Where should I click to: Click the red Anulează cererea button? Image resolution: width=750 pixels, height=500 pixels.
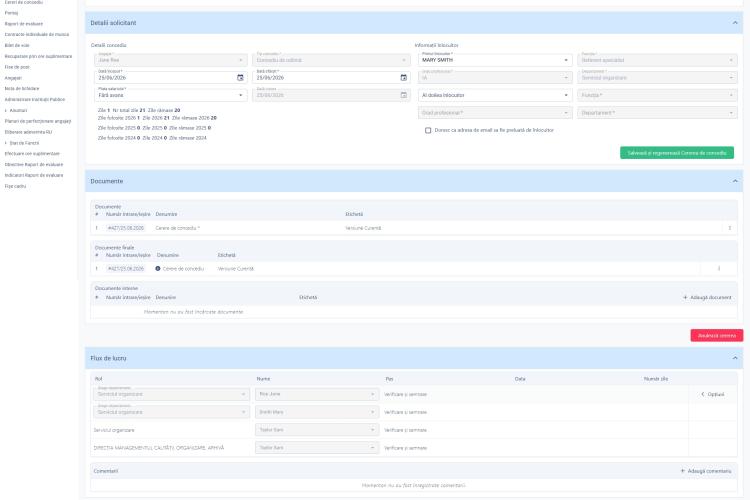click(x=717, y=335)
